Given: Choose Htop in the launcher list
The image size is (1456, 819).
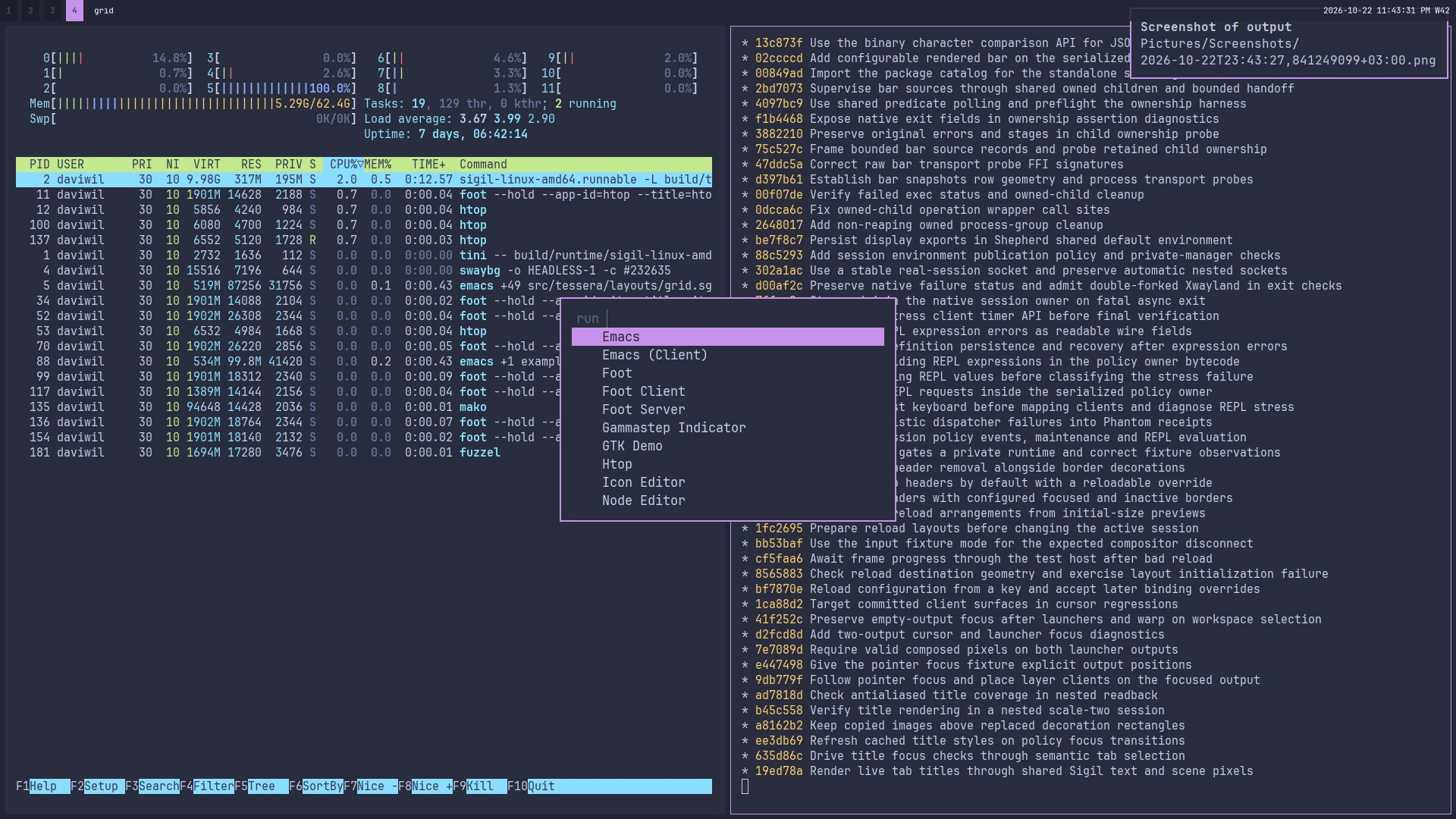Looking at the screenshot, I should (x=727, y=464).
